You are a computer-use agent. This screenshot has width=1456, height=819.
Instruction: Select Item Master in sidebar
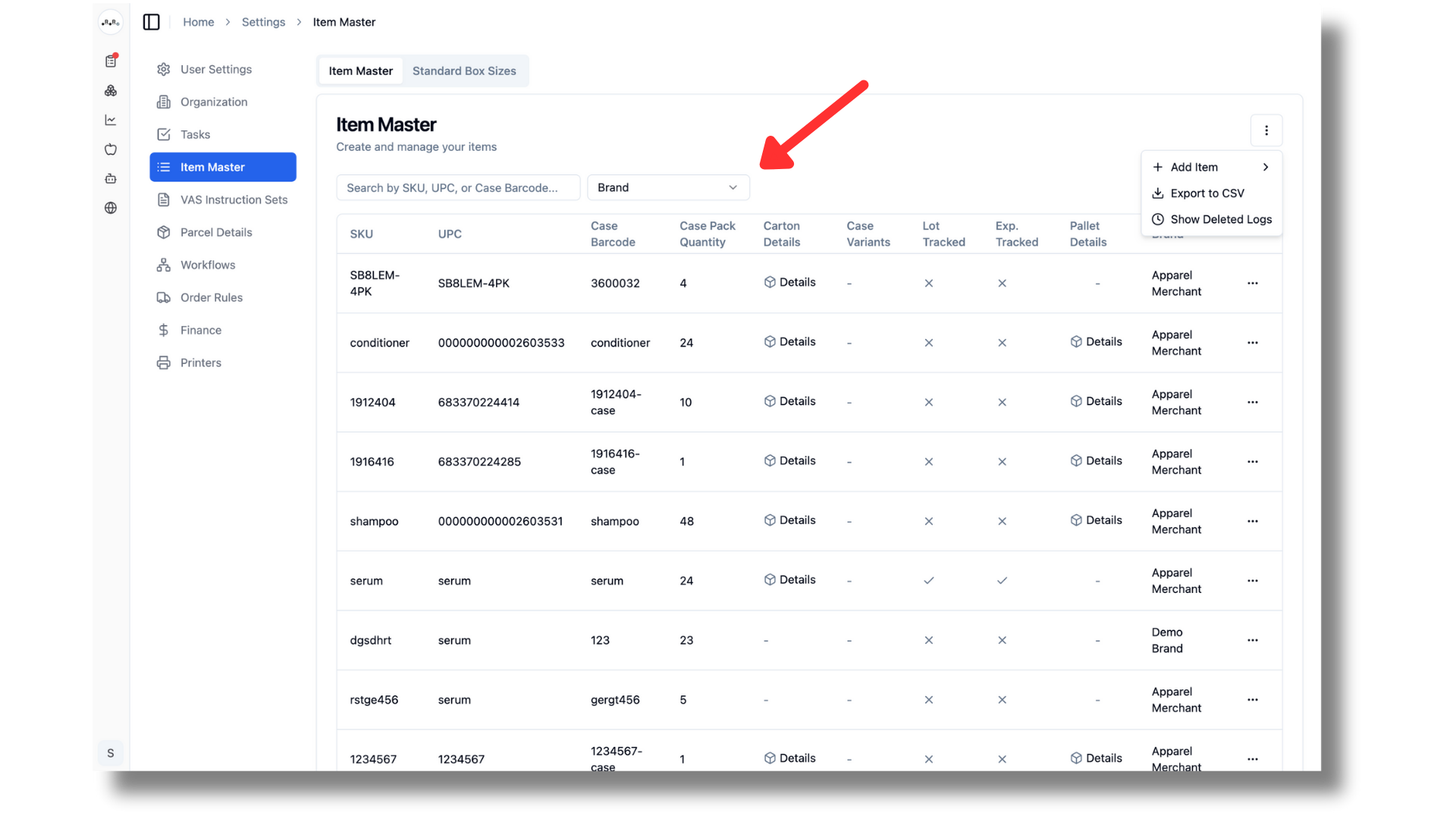(x=223, y=167)
